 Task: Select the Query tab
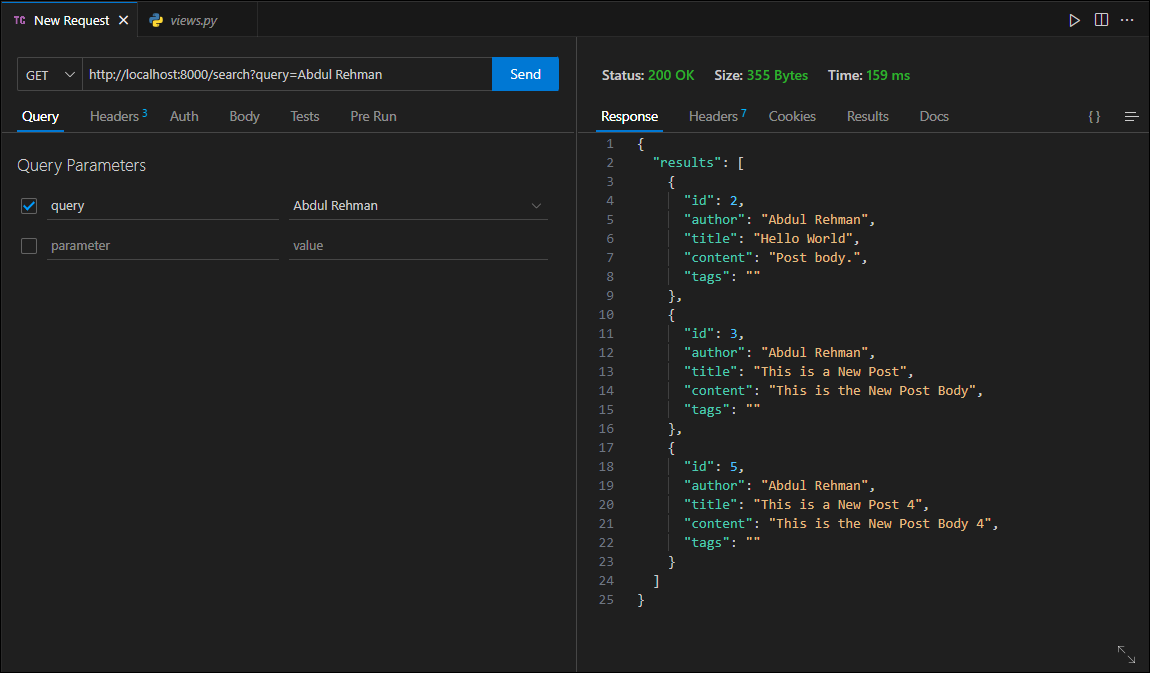pyautogui.click(x=40, y=117)
